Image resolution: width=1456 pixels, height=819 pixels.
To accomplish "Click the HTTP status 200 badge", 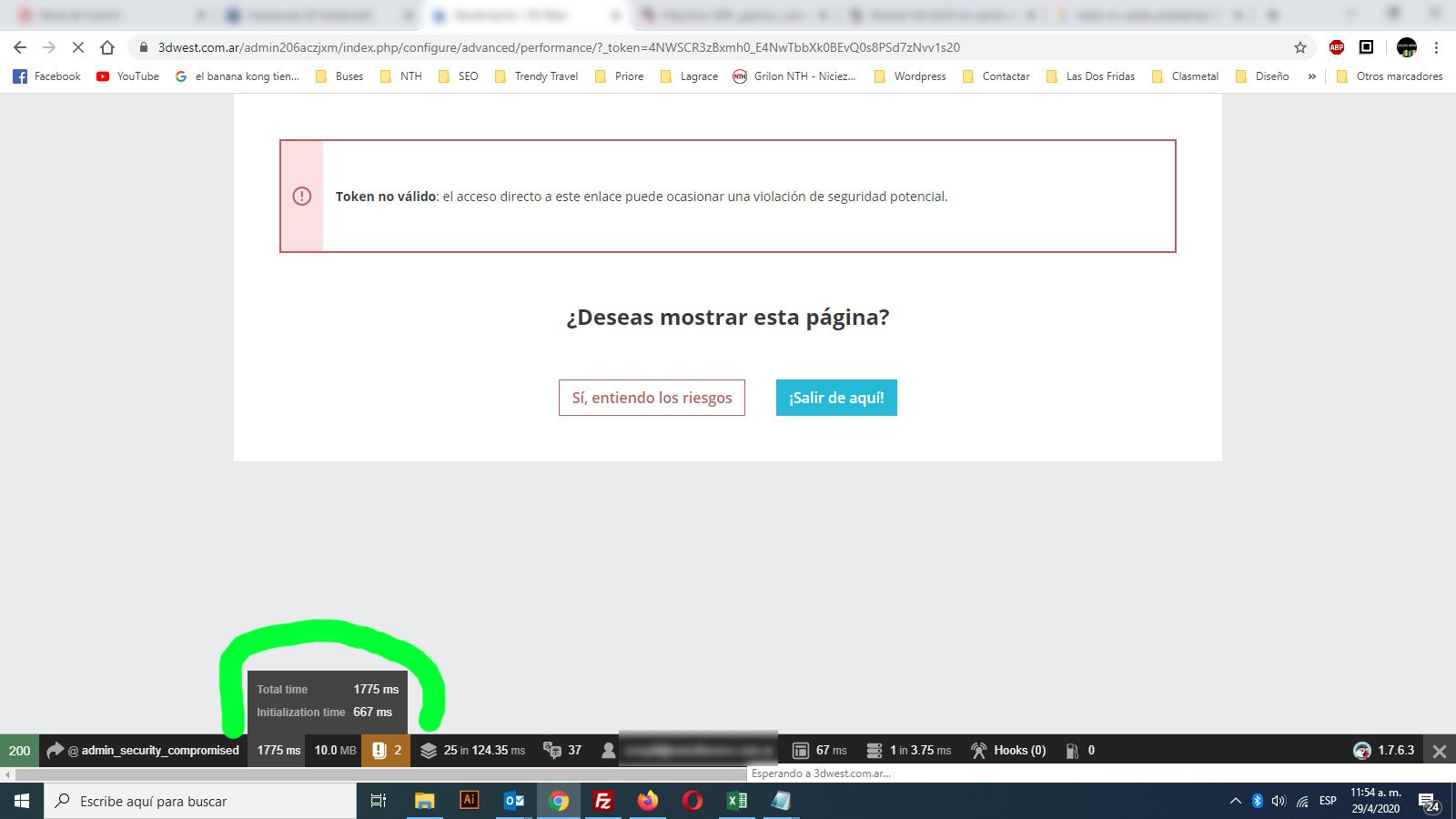I will click(19, 750).
